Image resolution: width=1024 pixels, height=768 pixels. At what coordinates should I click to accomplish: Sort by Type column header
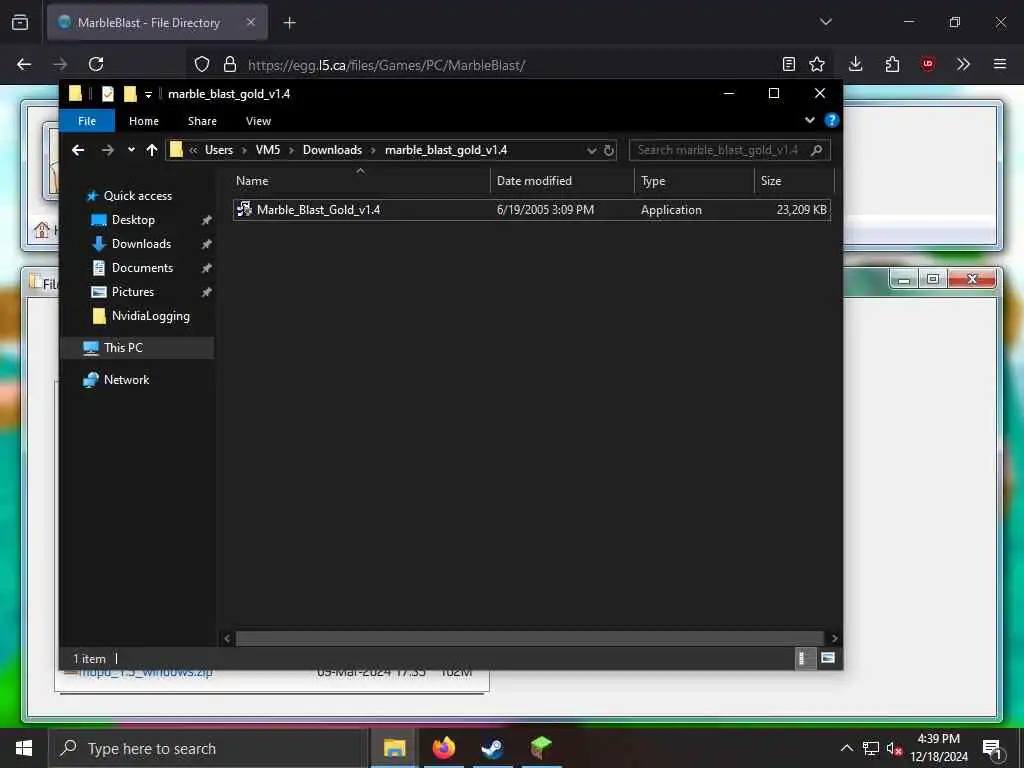click(694, 181)
